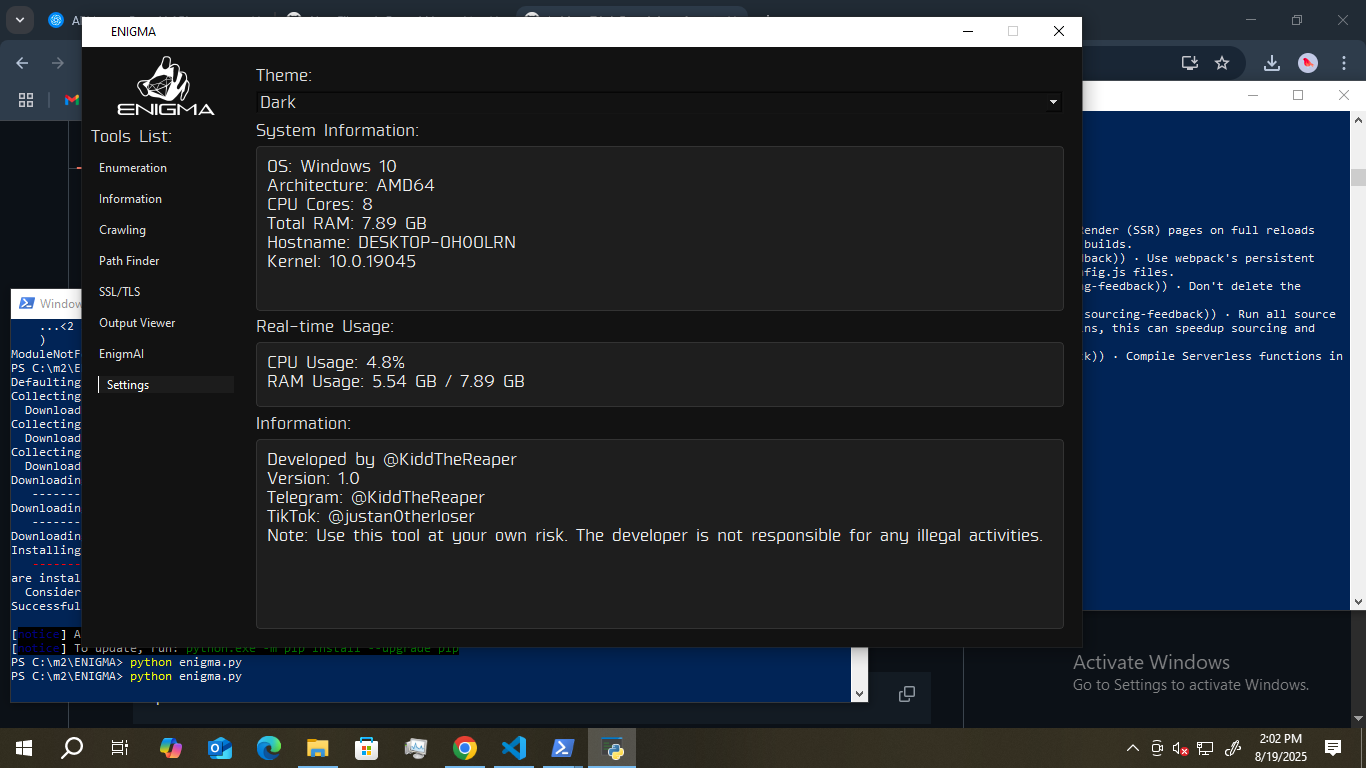Switch to the SSL/TLS tool

pyautogui.click(x=120, y=292)
